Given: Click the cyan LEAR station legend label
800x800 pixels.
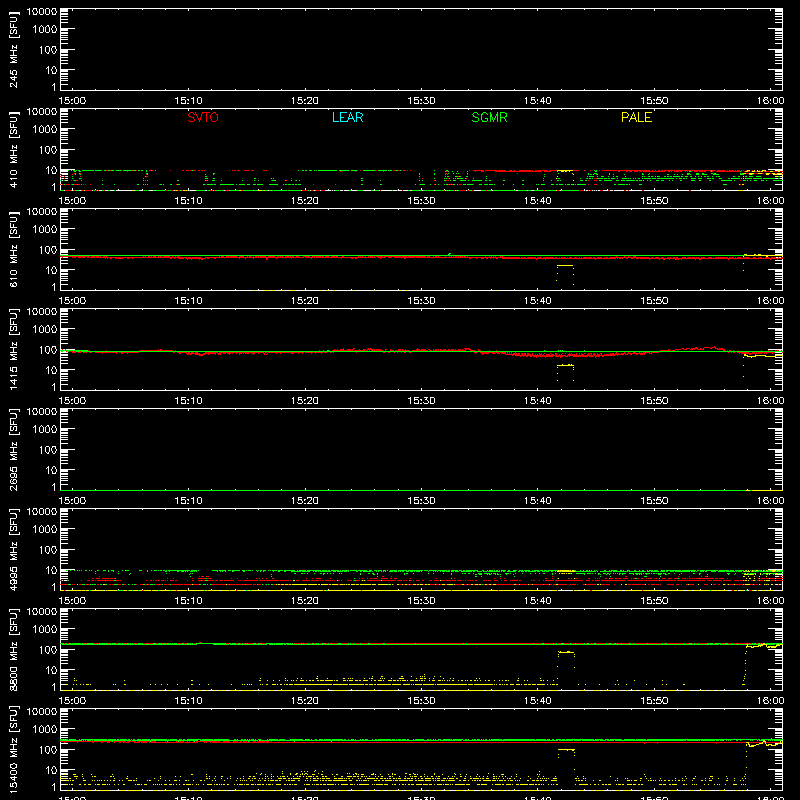Looking at the screenshot, I should point(347,117).
